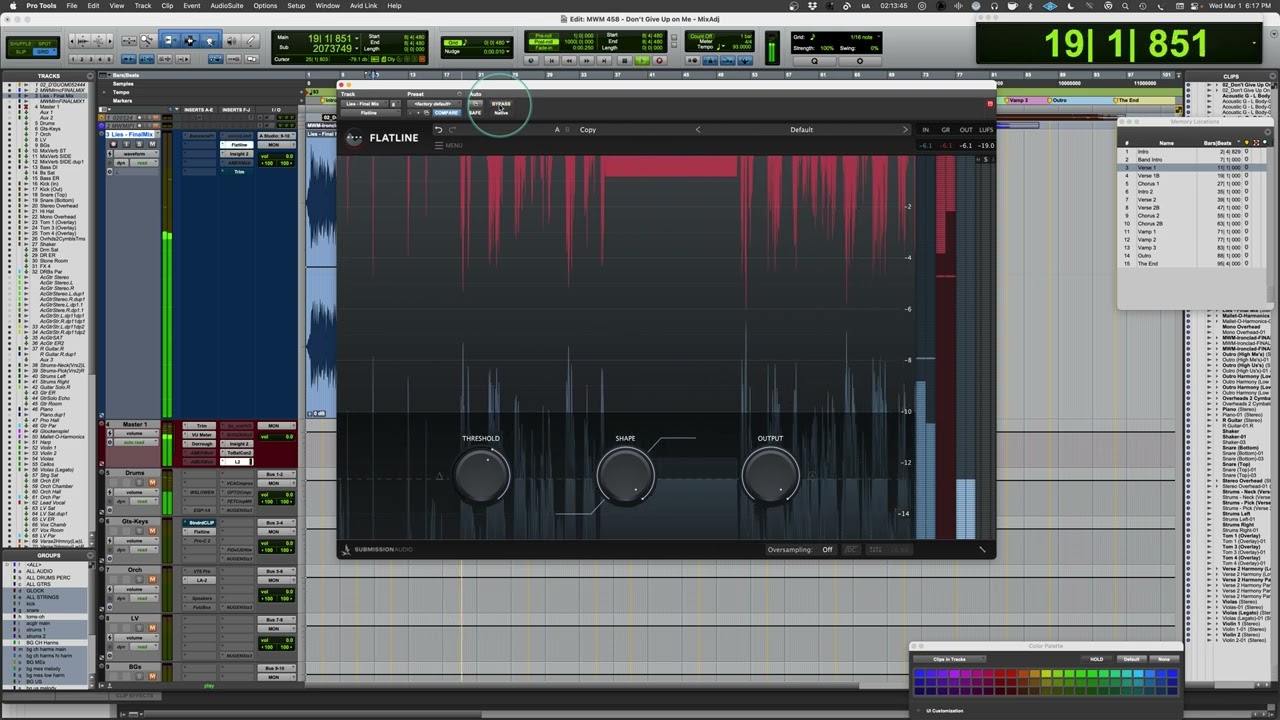Image resolution: width=1280 pixels, height=720 pixels.
Task: Open Oversampling Off dropdown
Action: point(827,550)
